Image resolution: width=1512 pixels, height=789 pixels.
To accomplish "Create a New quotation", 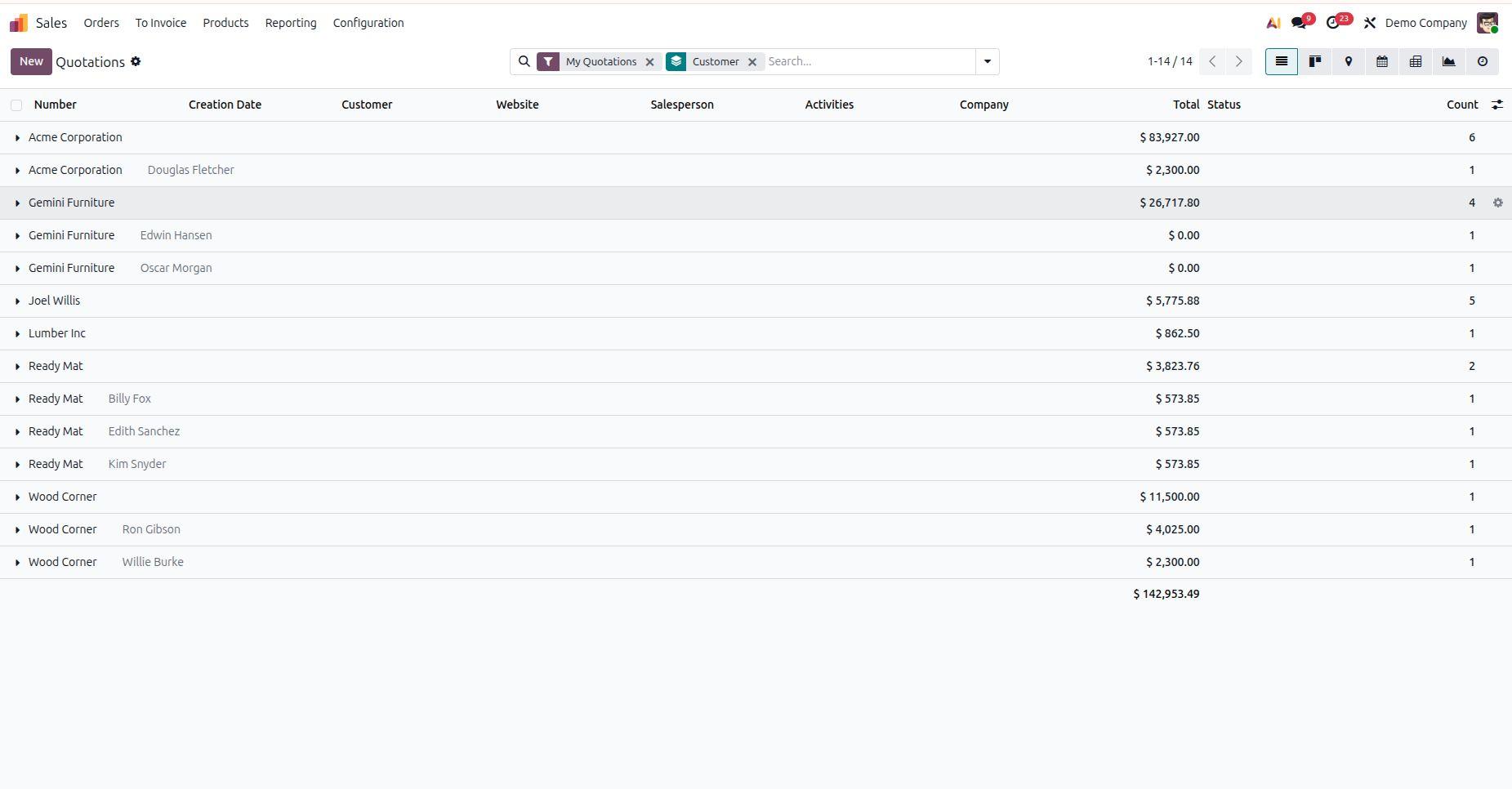I will pos(31,61).
